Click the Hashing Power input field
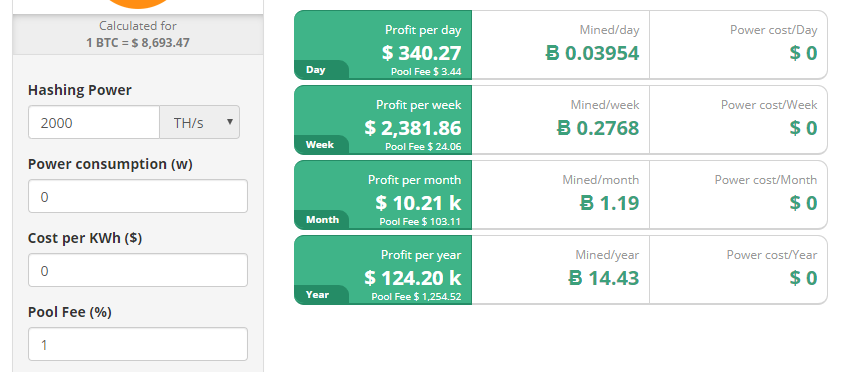This screenshot has width=851, height=372. coord(94,122)
